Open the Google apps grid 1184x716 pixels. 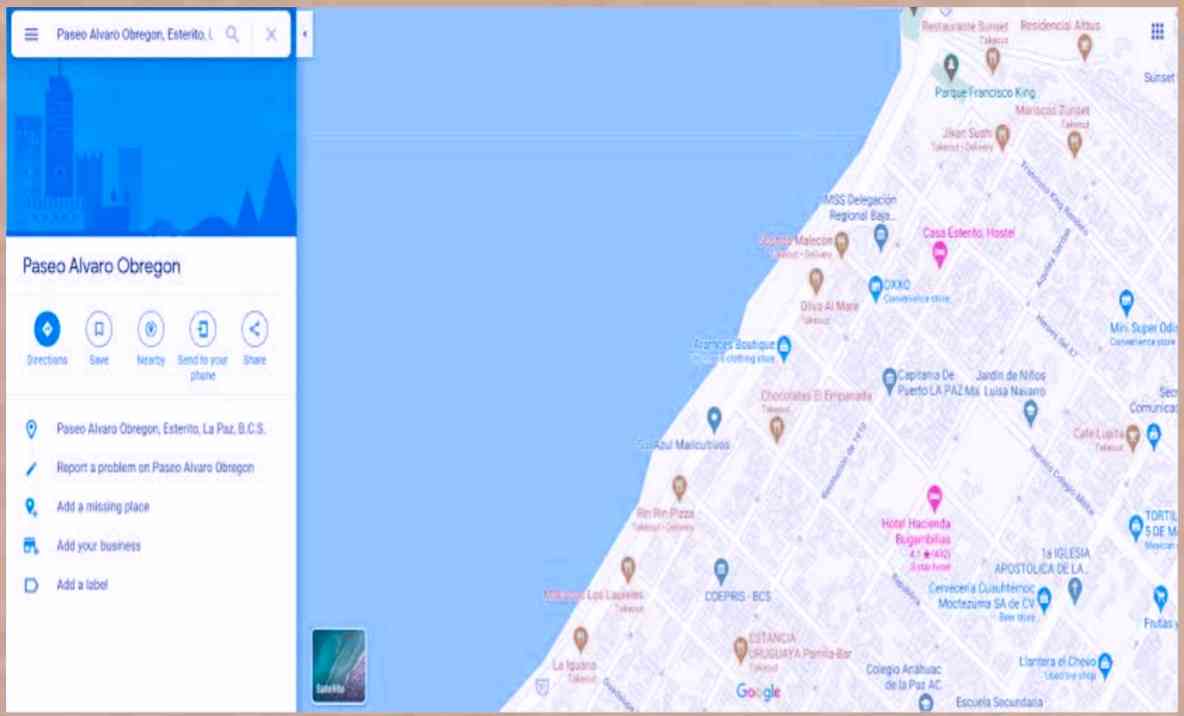[x=1157, y=31]
